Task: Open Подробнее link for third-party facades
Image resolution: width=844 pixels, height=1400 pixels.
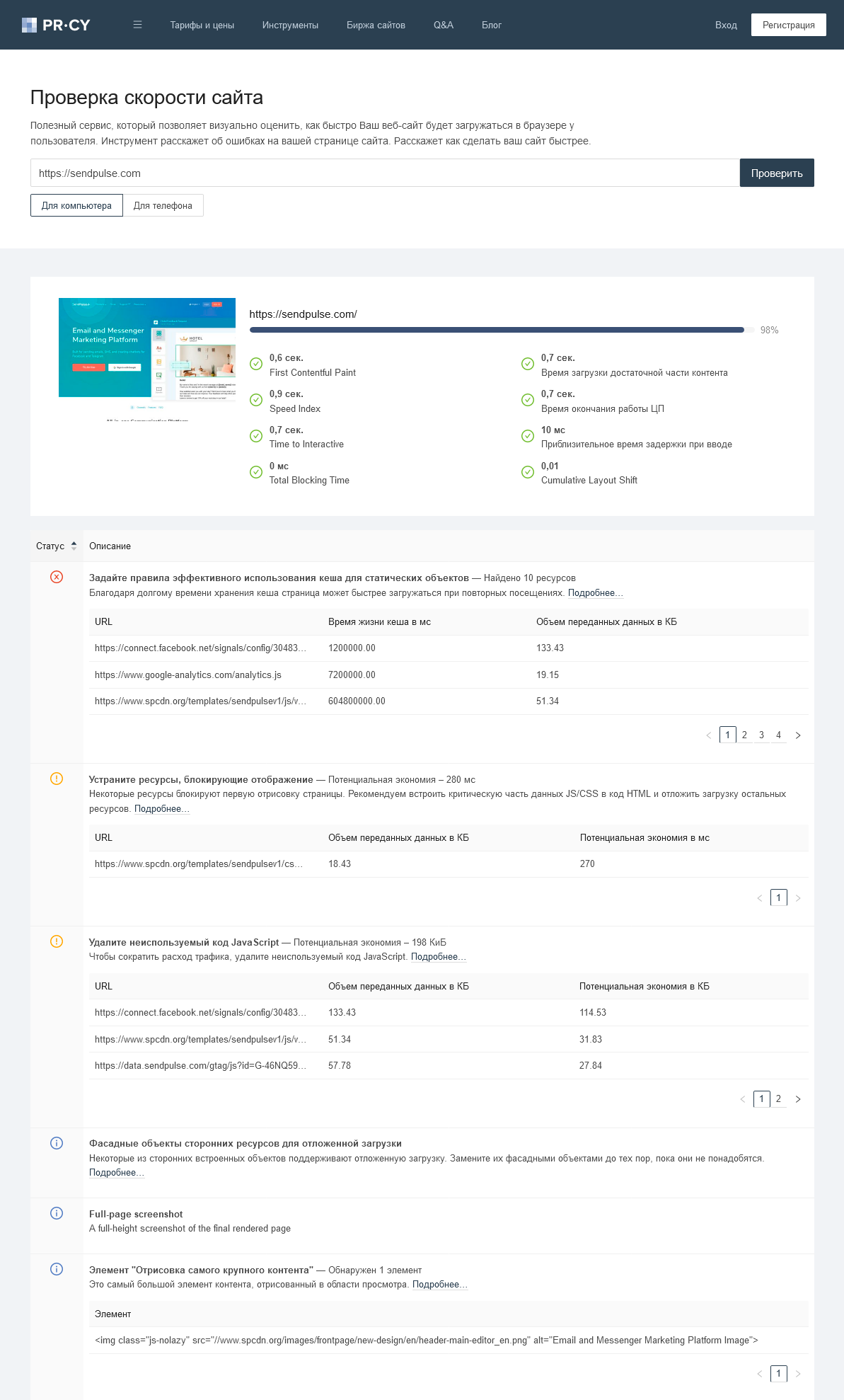Action: [x=117, y=1173]
